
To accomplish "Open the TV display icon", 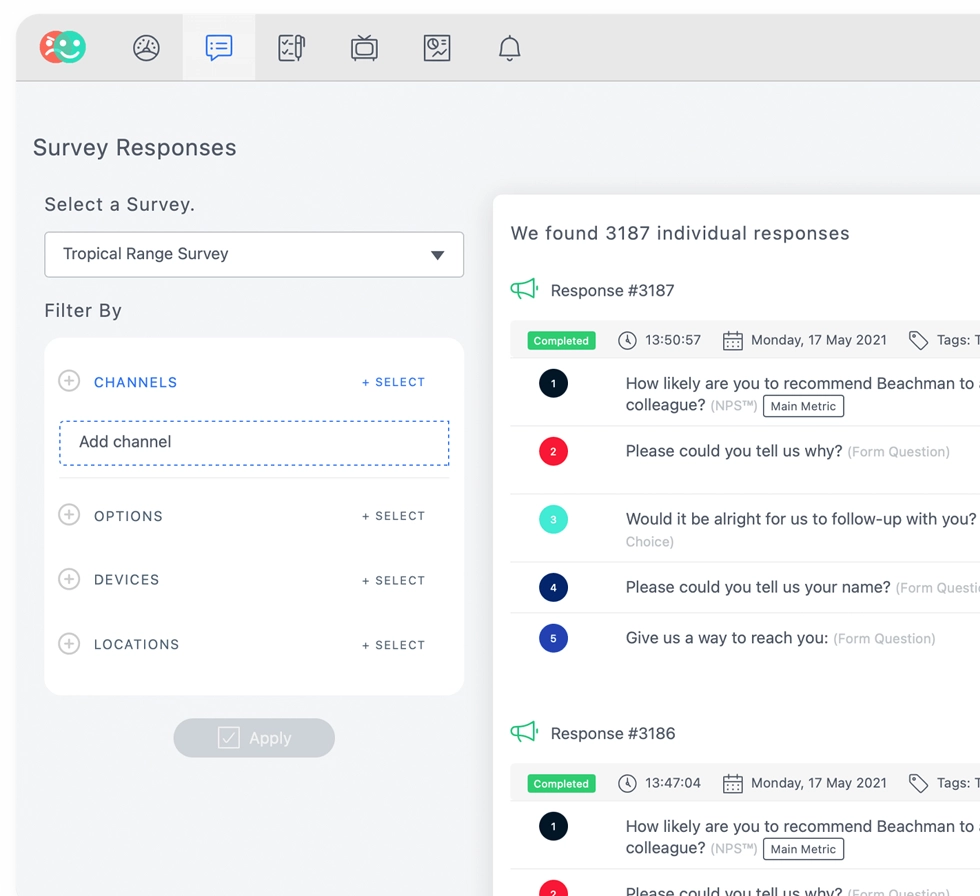I will 364,48.
